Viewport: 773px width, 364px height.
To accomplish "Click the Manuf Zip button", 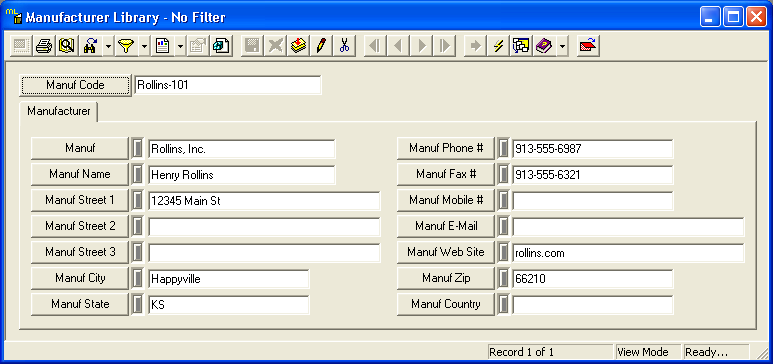I will [x=446, y=278].
